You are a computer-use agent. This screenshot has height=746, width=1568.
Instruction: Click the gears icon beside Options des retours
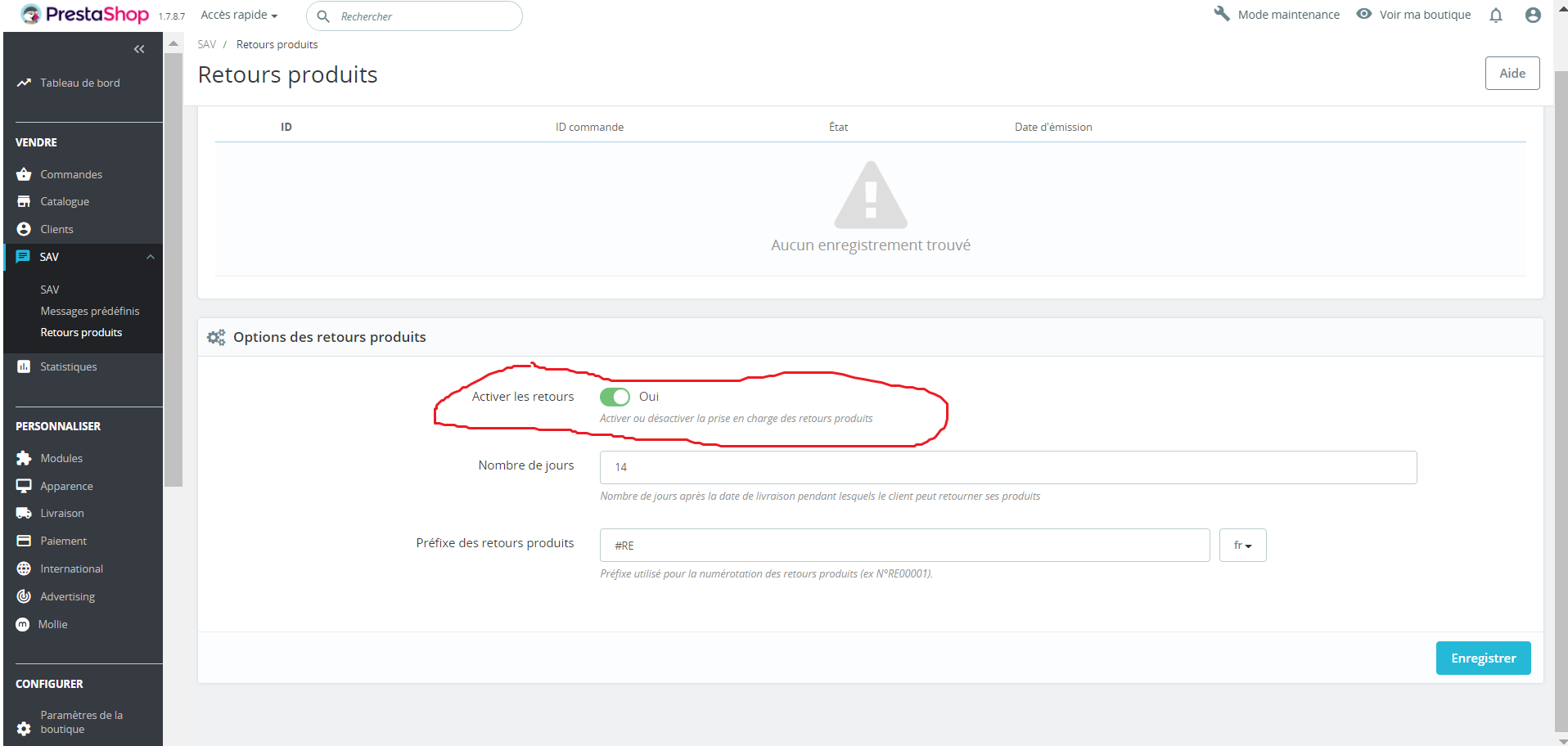point(216,337)
